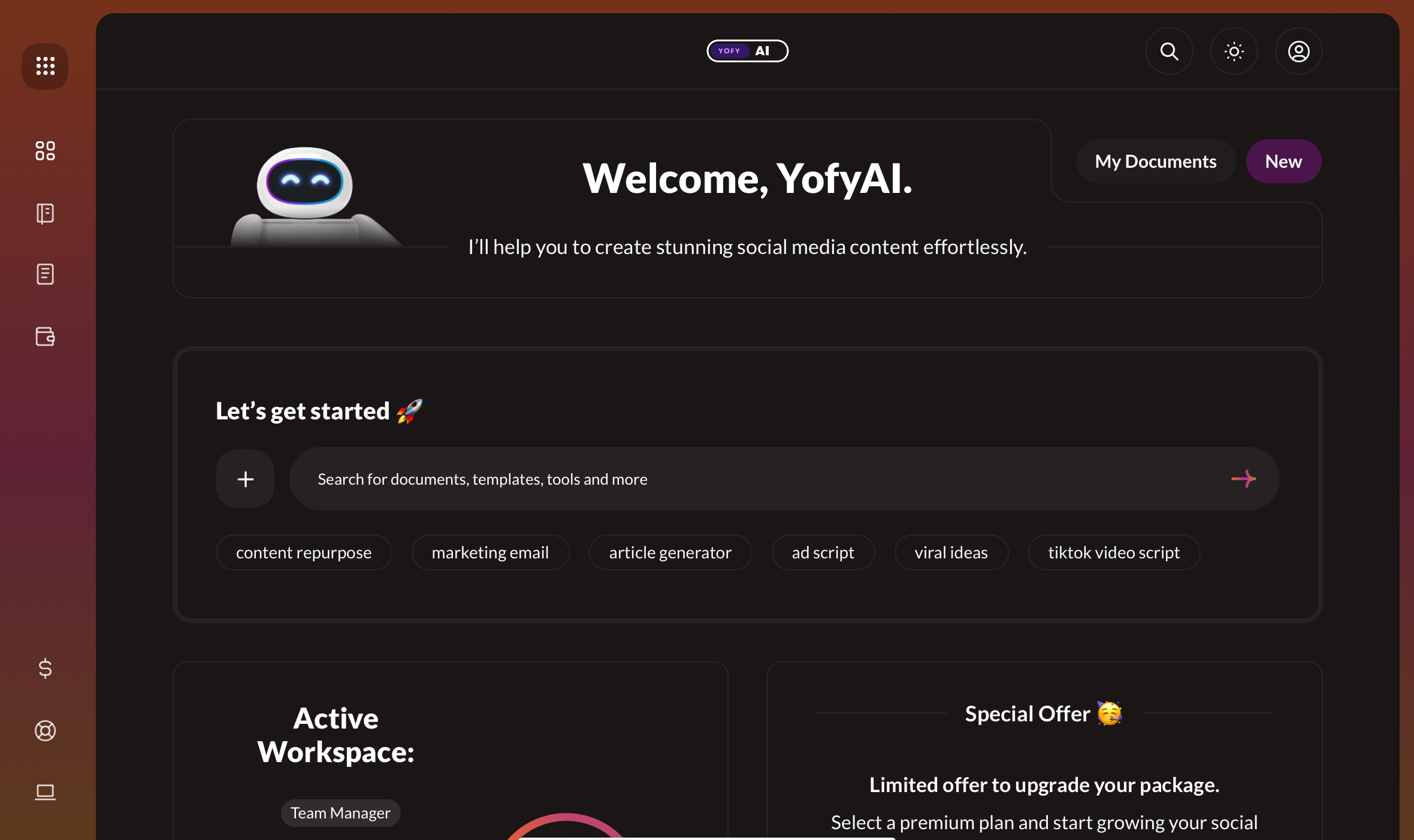The image size is (1414, 840).
Task: Open My Documents
Action: point(1155,161)
